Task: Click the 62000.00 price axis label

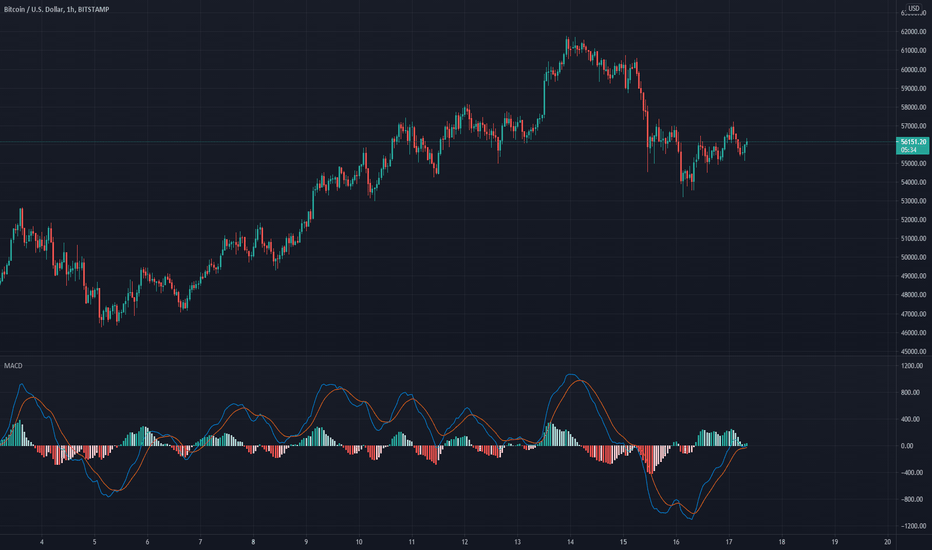Action: click(x=914, y=32)
